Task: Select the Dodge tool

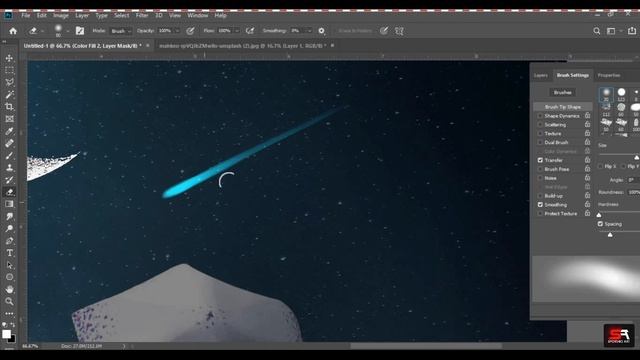Action: pos(9,229)
